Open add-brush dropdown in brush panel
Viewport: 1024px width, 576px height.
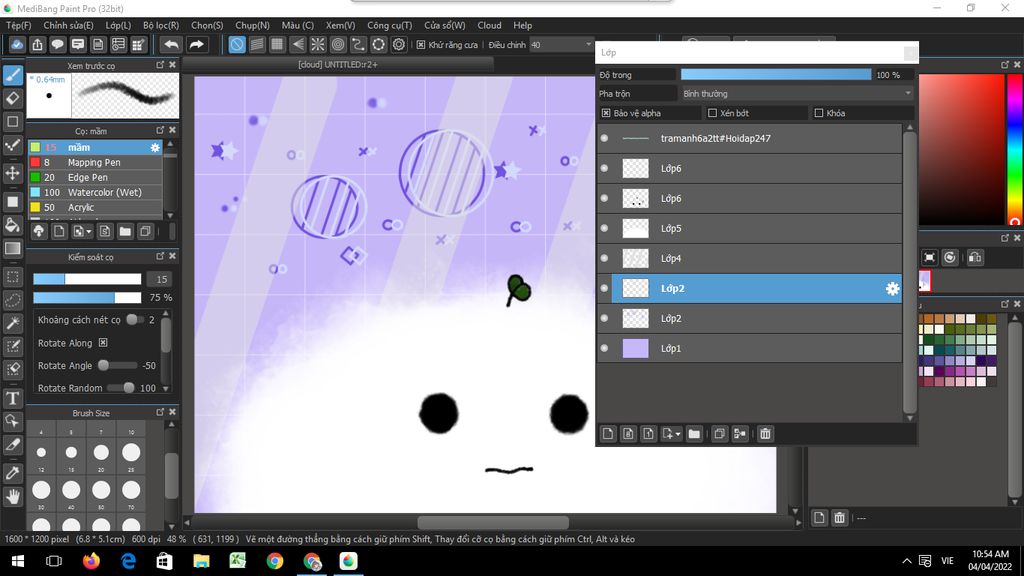82,231
